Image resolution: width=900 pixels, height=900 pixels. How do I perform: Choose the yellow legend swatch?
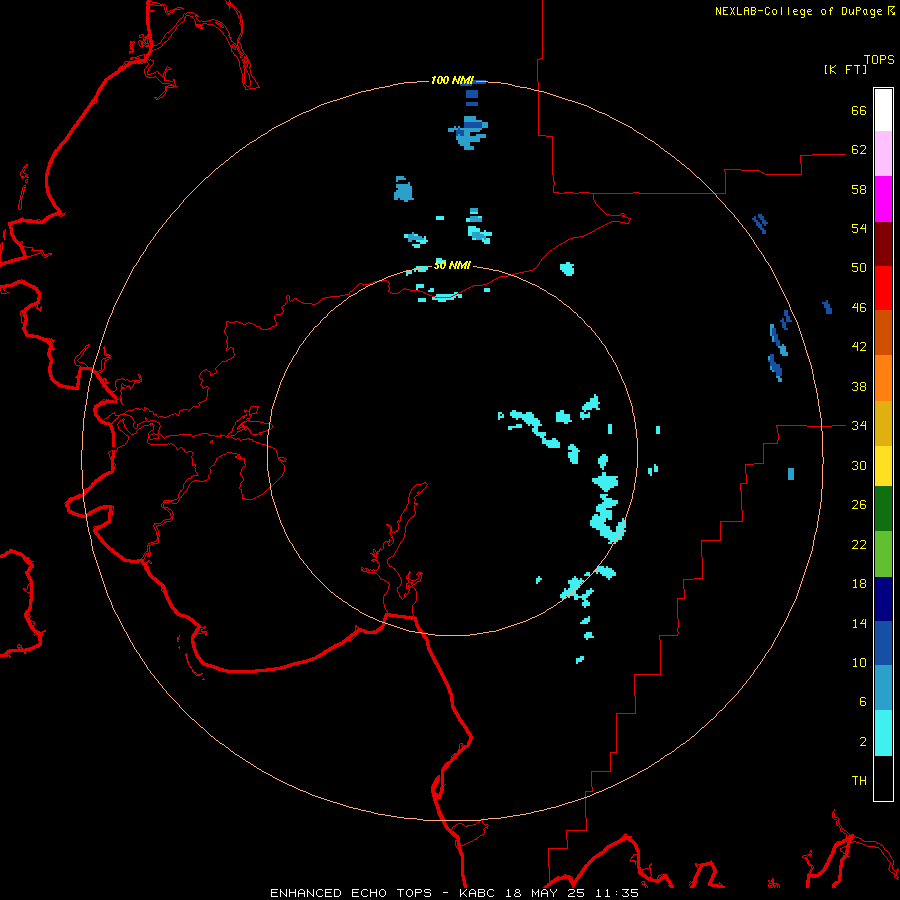click(x=883, y=465)
